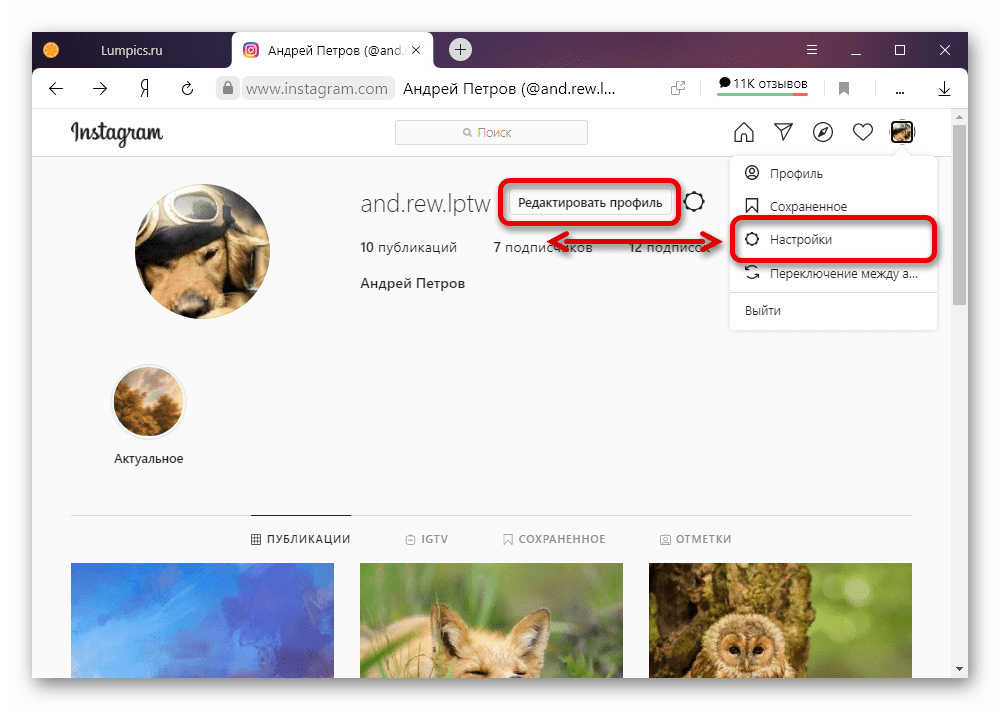Switch to Lumpics.ru browser tab

(132, 49)
